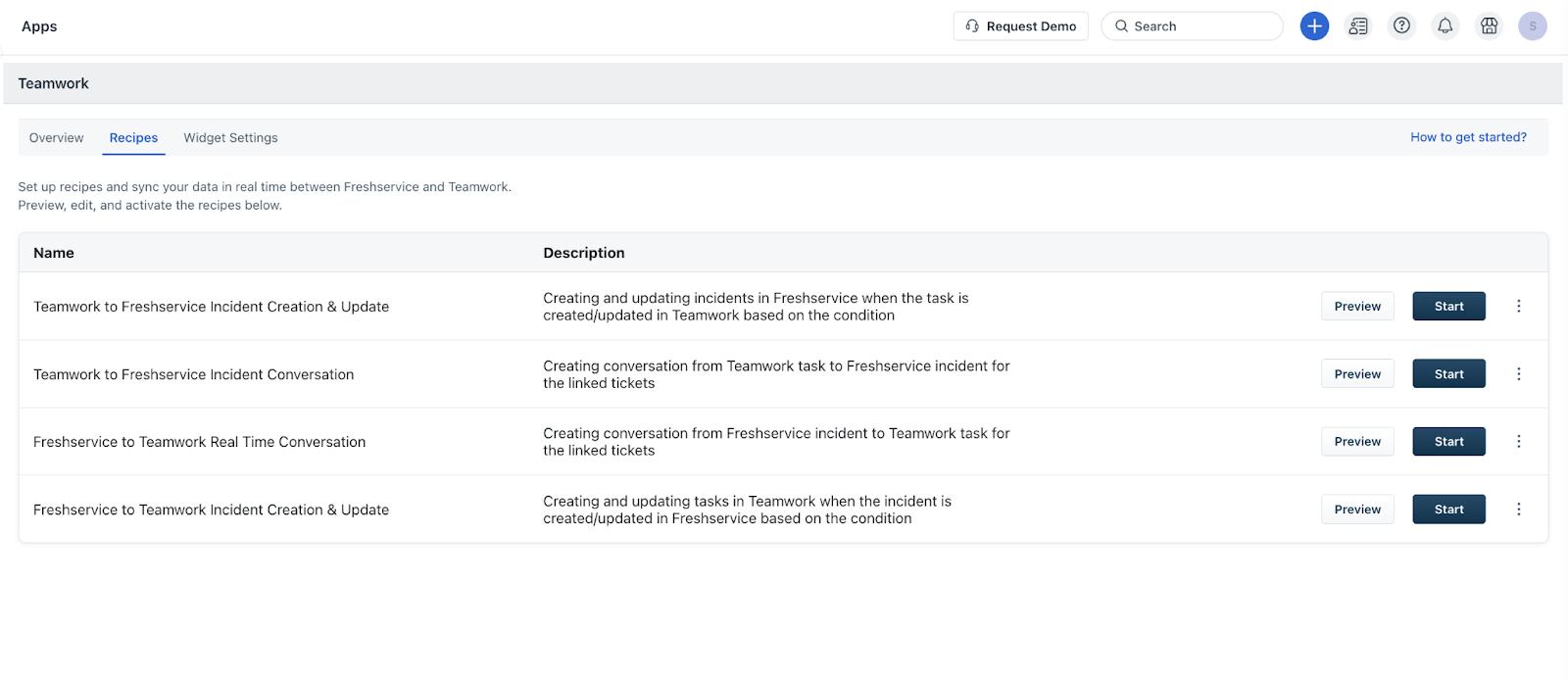Open the user list icon in header
1568x681 pixels.
pos(1358,26)
